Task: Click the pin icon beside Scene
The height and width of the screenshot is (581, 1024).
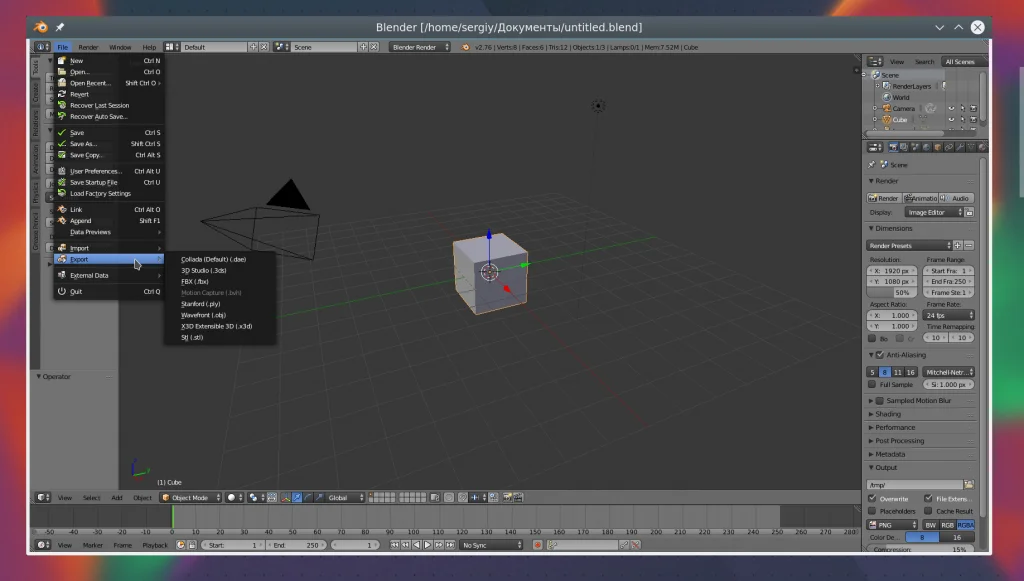Action: 872,164
